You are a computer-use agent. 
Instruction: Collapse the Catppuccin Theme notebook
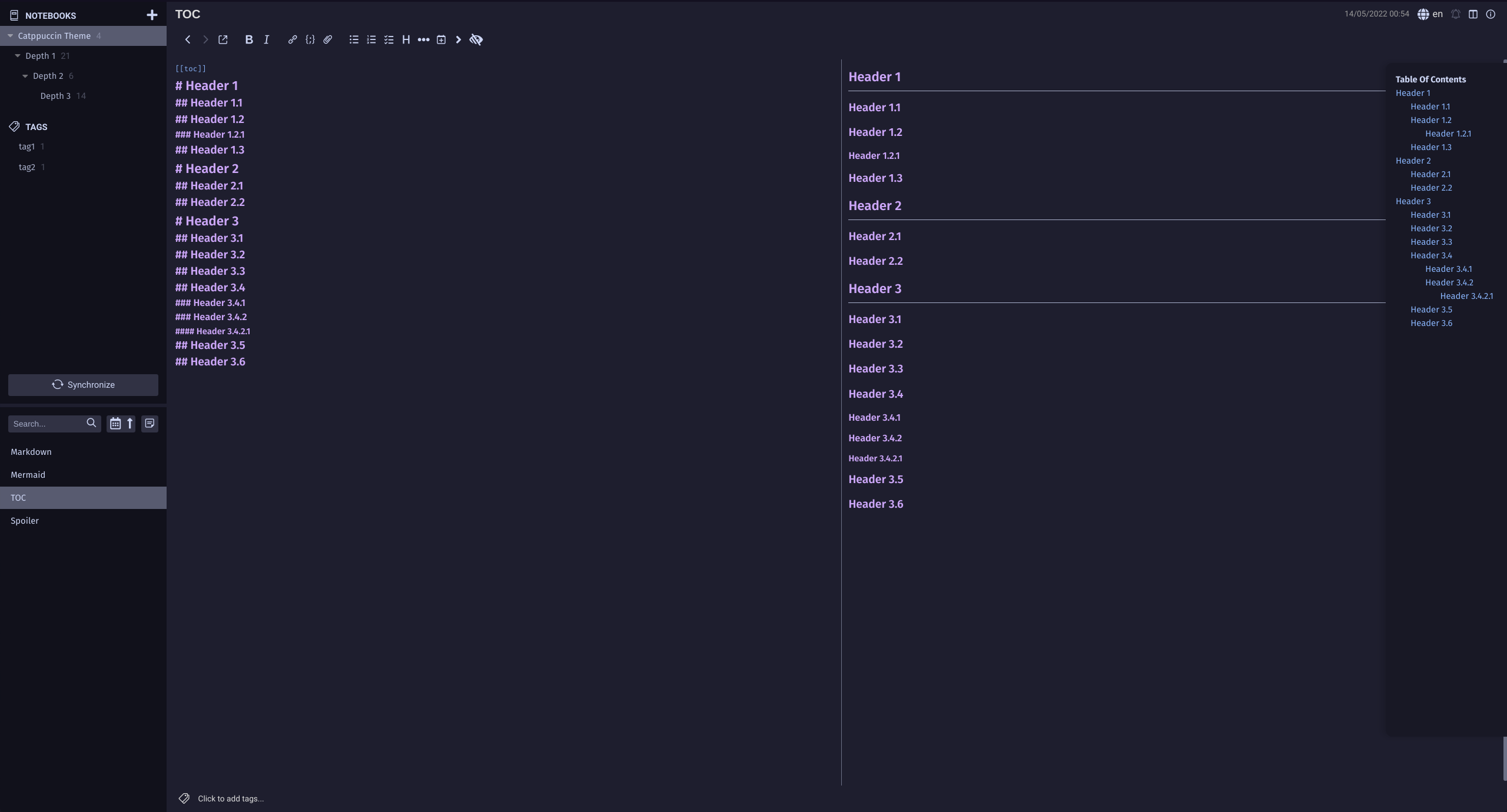coord(9,35)
